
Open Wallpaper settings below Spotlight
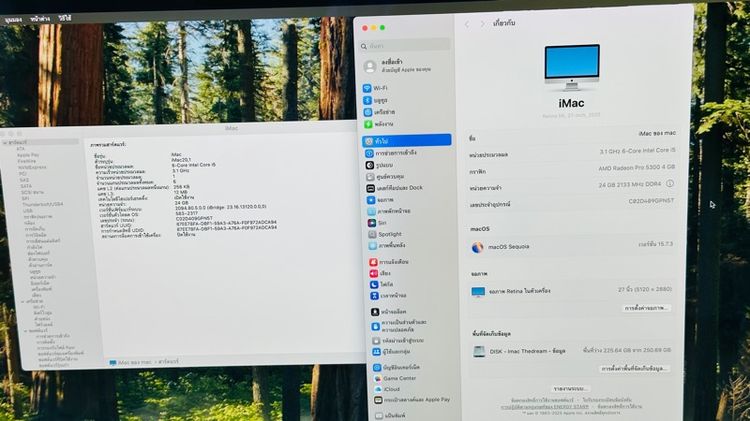coord(386,245)
